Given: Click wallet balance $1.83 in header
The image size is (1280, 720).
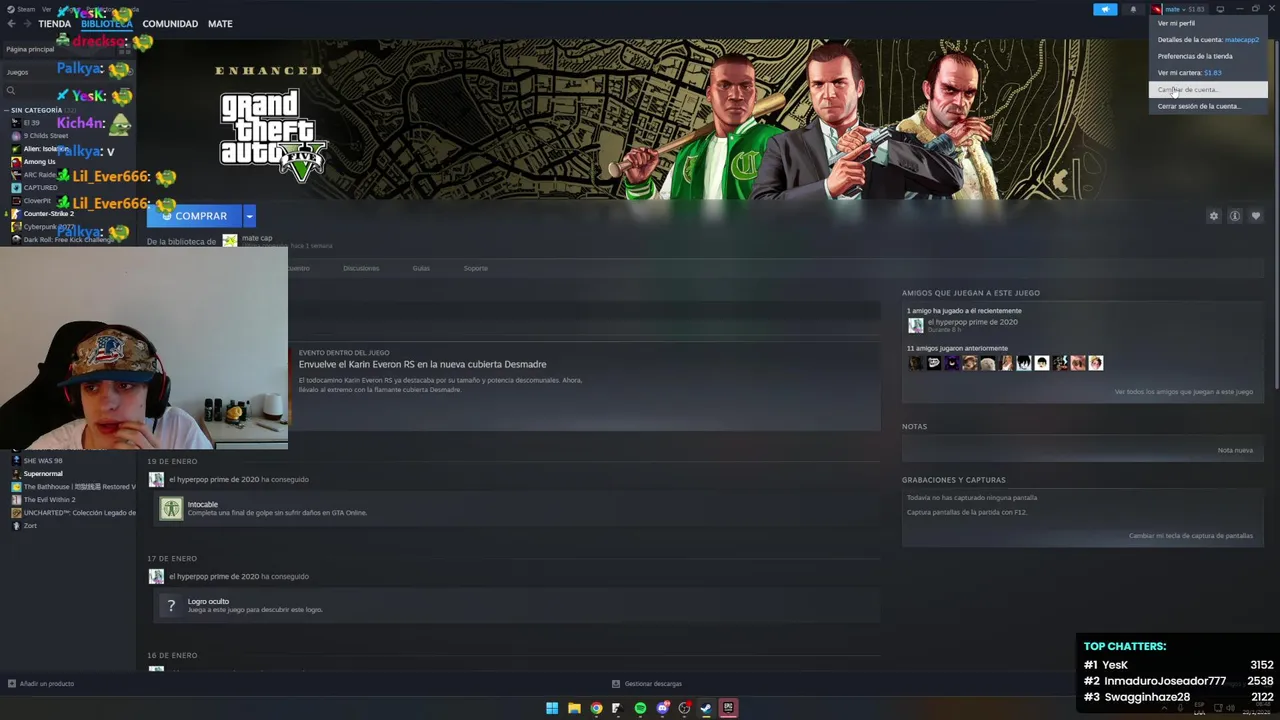Looking at the screenshot, I should 1196,9.
